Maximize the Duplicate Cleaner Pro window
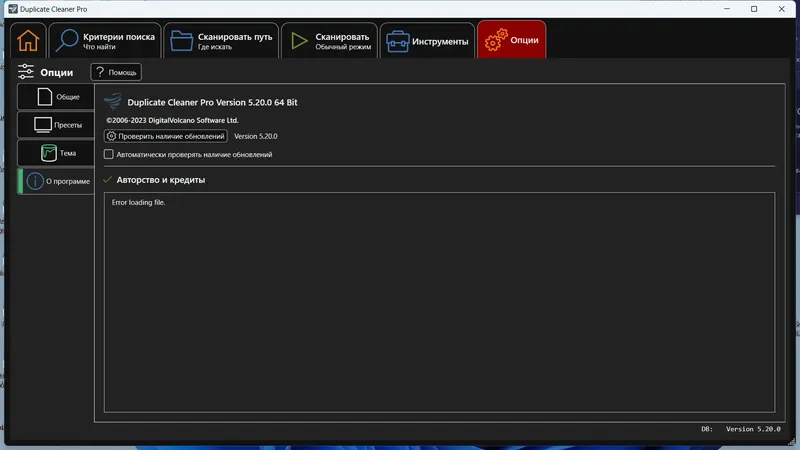The width and height of the screenshot is (800, 450). pos(754,9)
